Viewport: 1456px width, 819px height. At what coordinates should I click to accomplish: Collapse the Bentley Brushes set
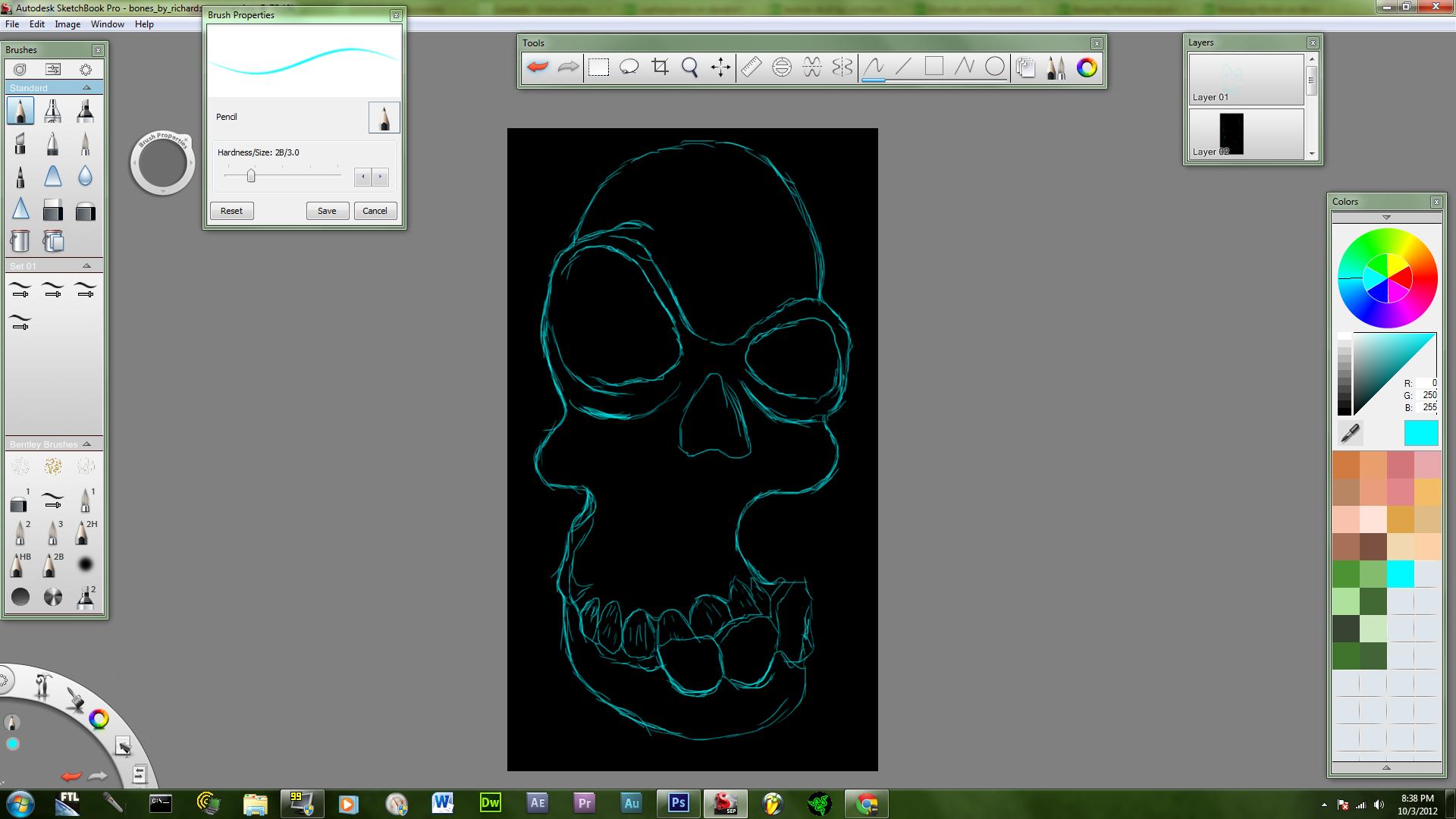tap(86, 444)
